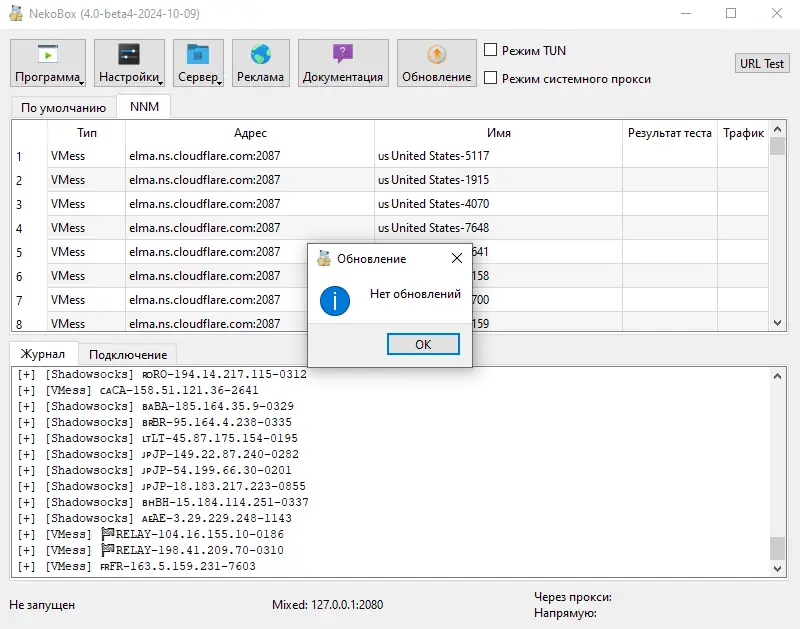Screen dimensions: 800x629
Task: Click Нет обновлений message text
Action: [x=415, y=294]
